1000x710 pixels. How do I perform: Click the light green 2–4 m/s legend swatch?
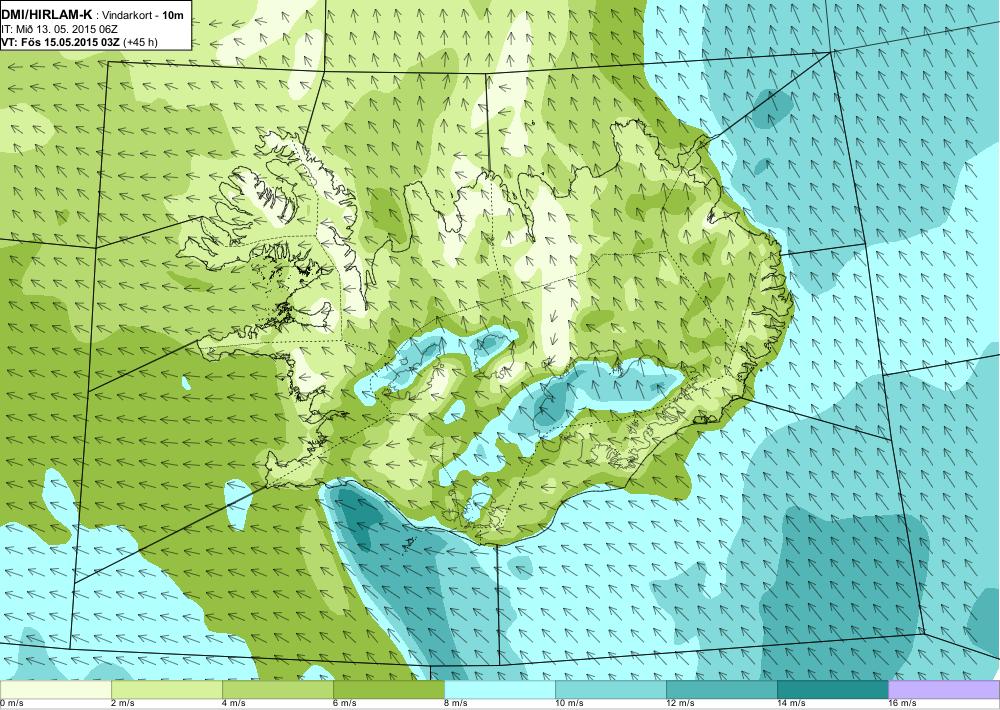point(166,689)
